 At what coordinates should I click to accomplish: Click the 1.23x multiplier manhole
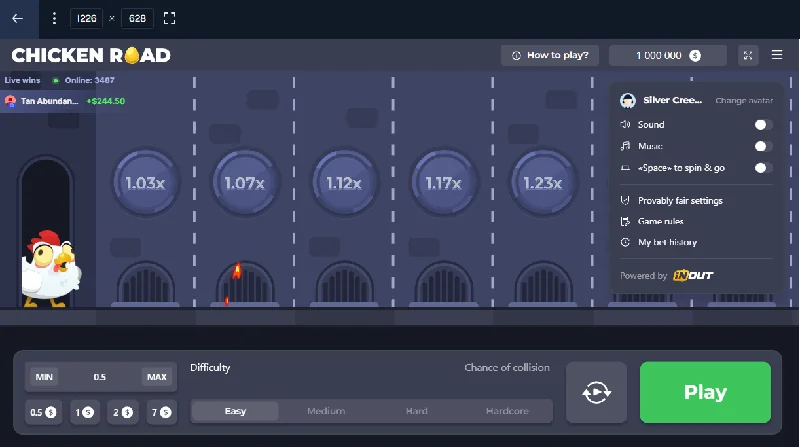pos(543,182)
